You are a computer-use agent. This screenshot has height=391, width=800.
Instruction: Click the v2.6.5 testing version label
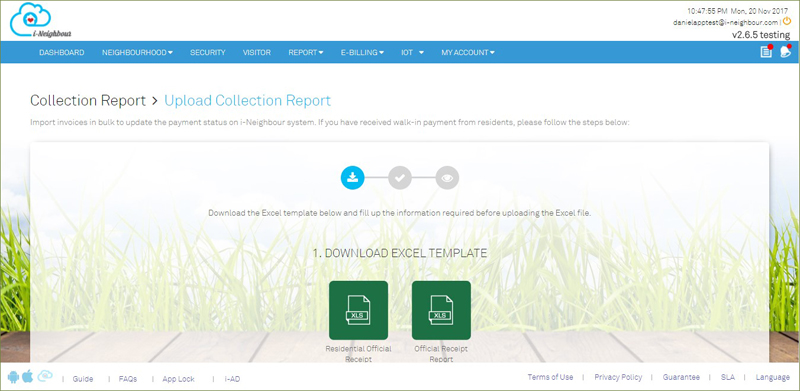coord(761,35)
